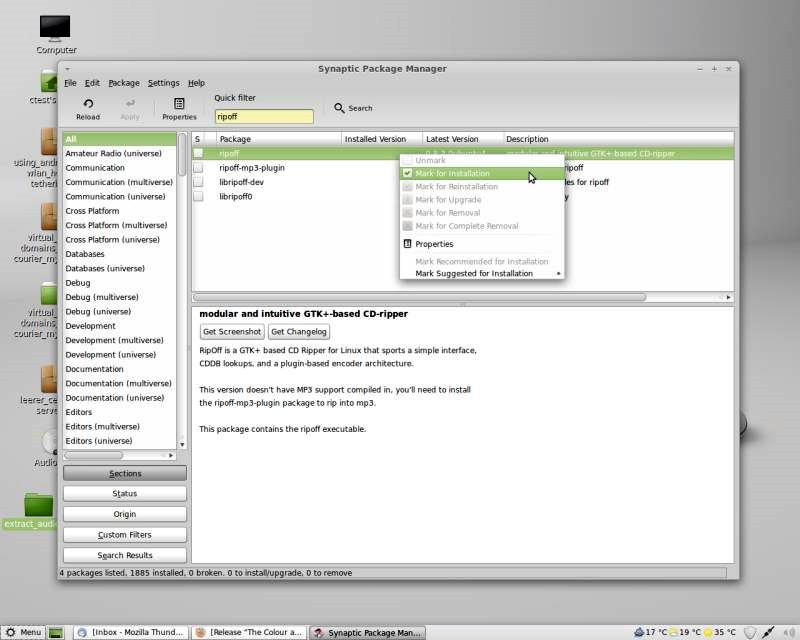Select Debug (universe) category
Screen dimensions: 800x640
pos(119,311)
